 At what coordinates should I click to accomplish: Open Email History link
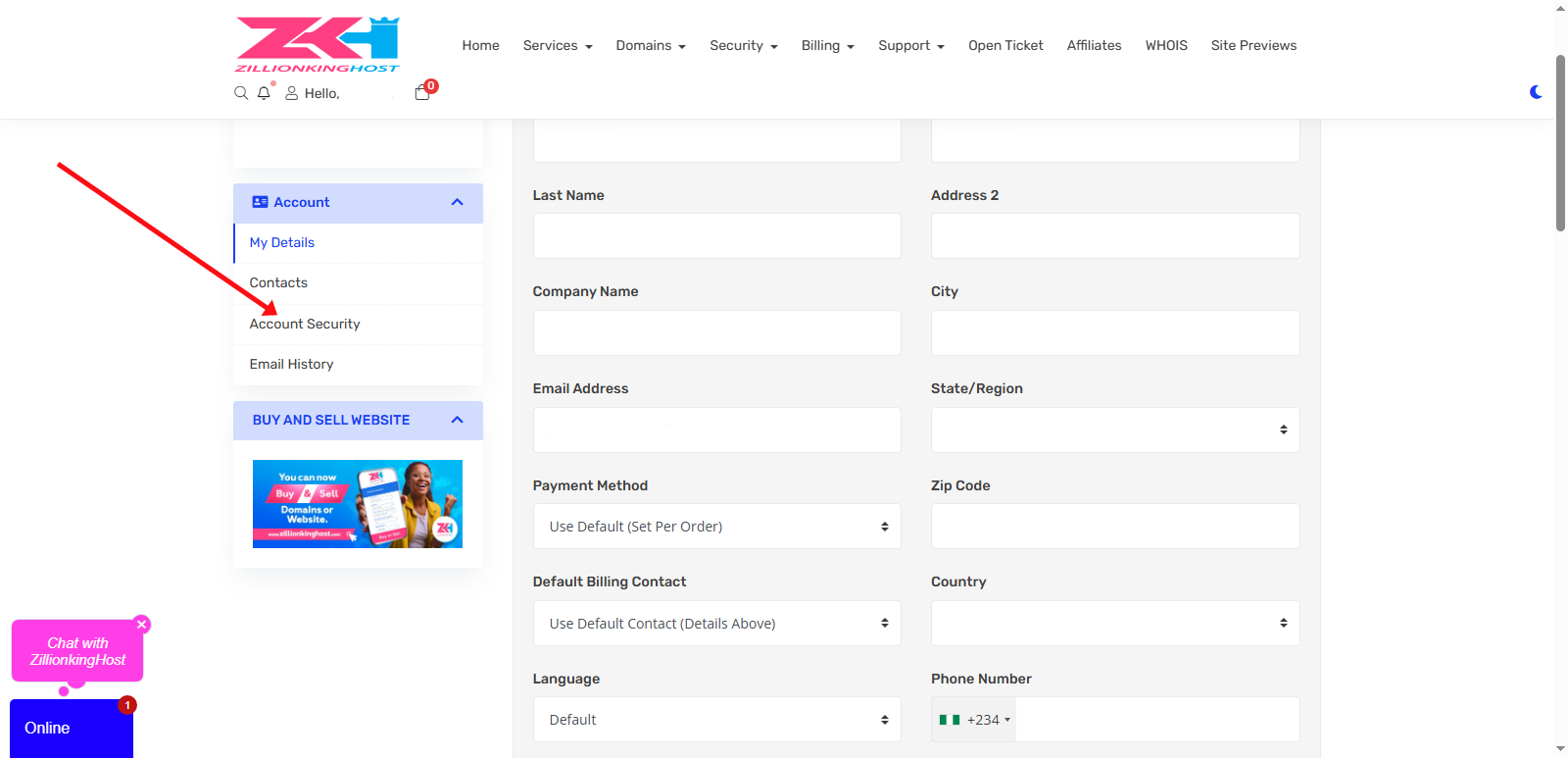coord(291,365)
